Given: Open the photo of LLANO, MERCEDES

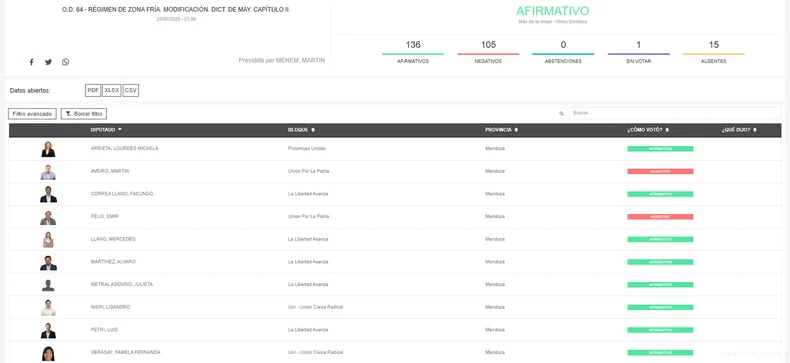Looking at the screenshot, I should pos(48,240).
